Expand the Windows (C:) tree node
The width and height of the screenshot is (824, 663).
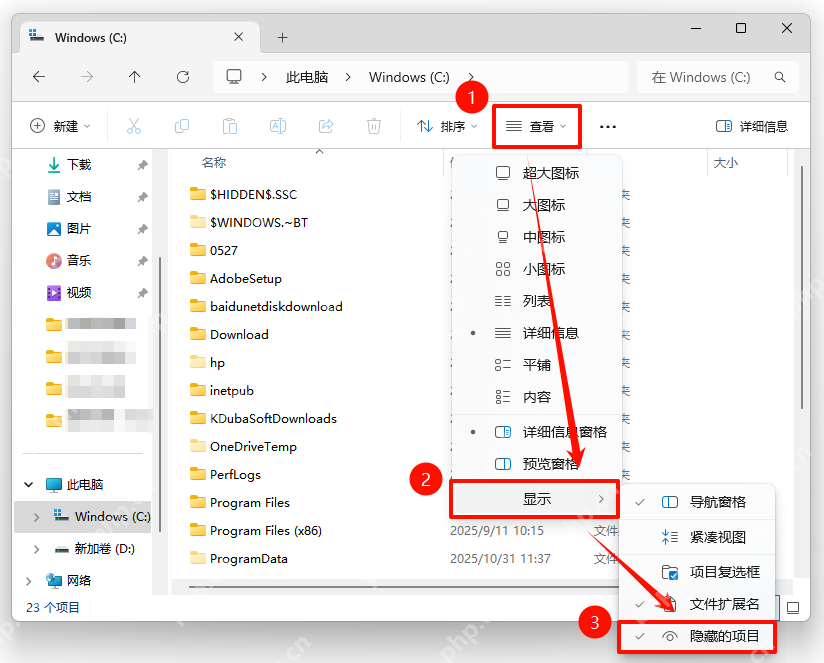[36, 517]
